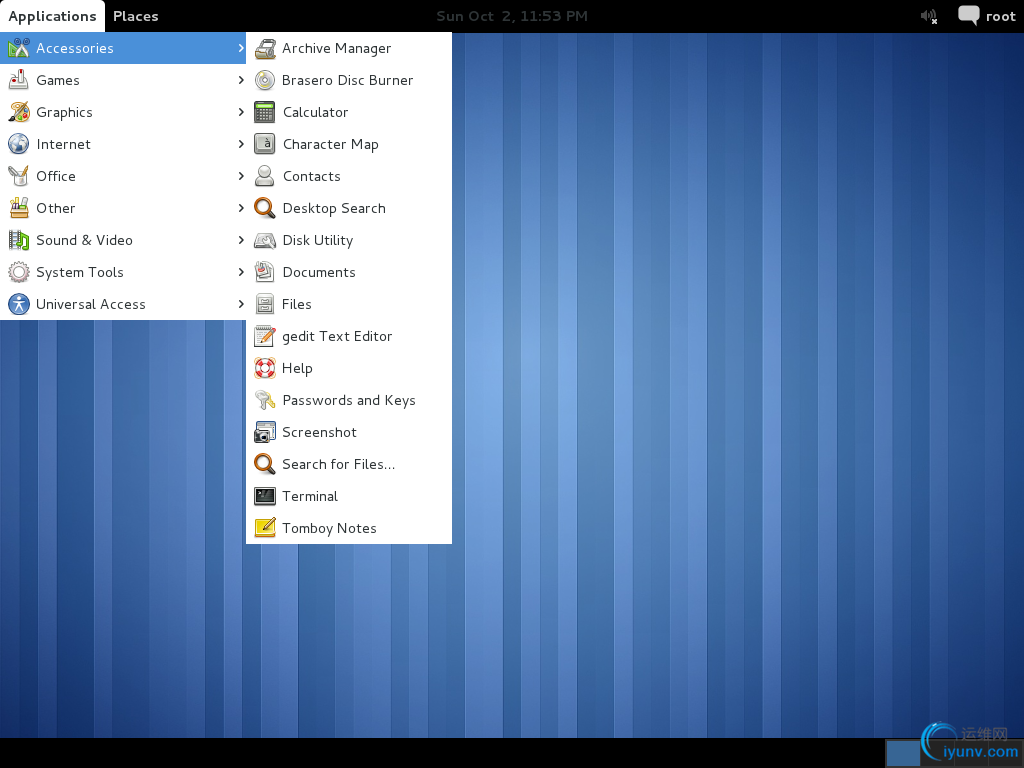This screenshot has width=1024, height=768.
Task: Click the muted volume icon in top bar
Action: [929, 16]
